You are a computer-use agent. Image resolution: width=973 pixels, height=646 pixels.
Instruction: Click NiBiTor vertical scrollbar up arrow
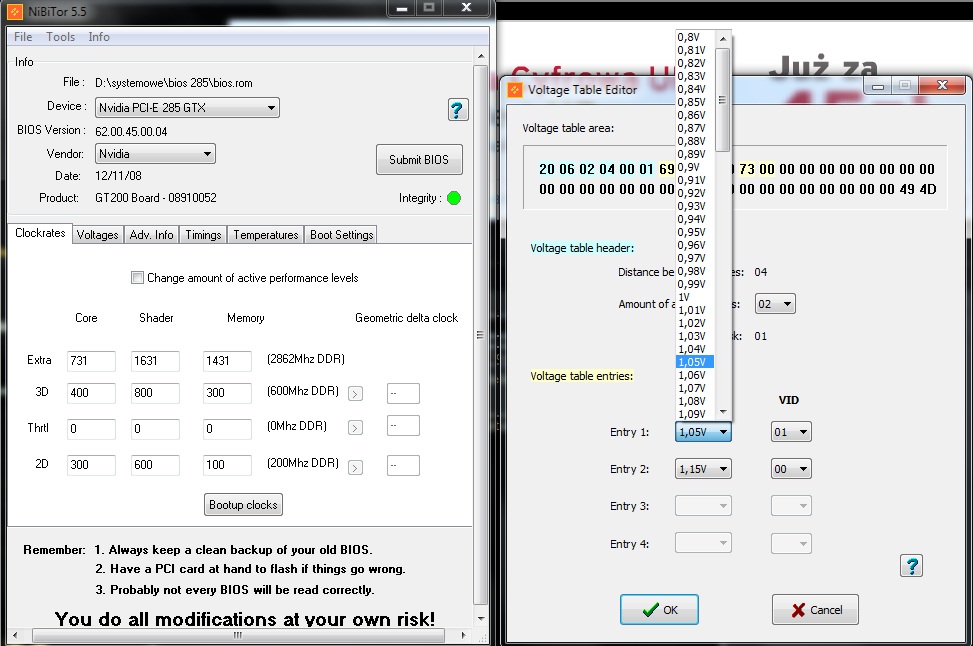(481, 56)
